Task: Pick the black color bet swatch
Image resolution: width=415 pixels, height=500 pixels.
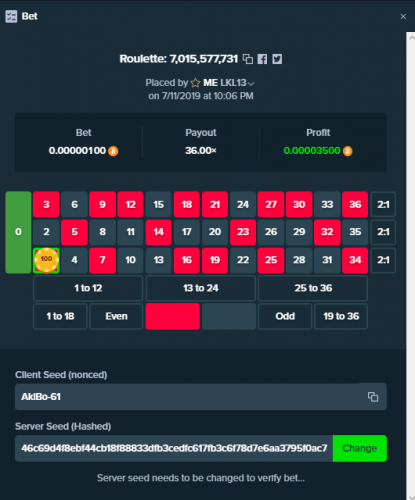Action: pyautogui.click(x=229, y=316)
